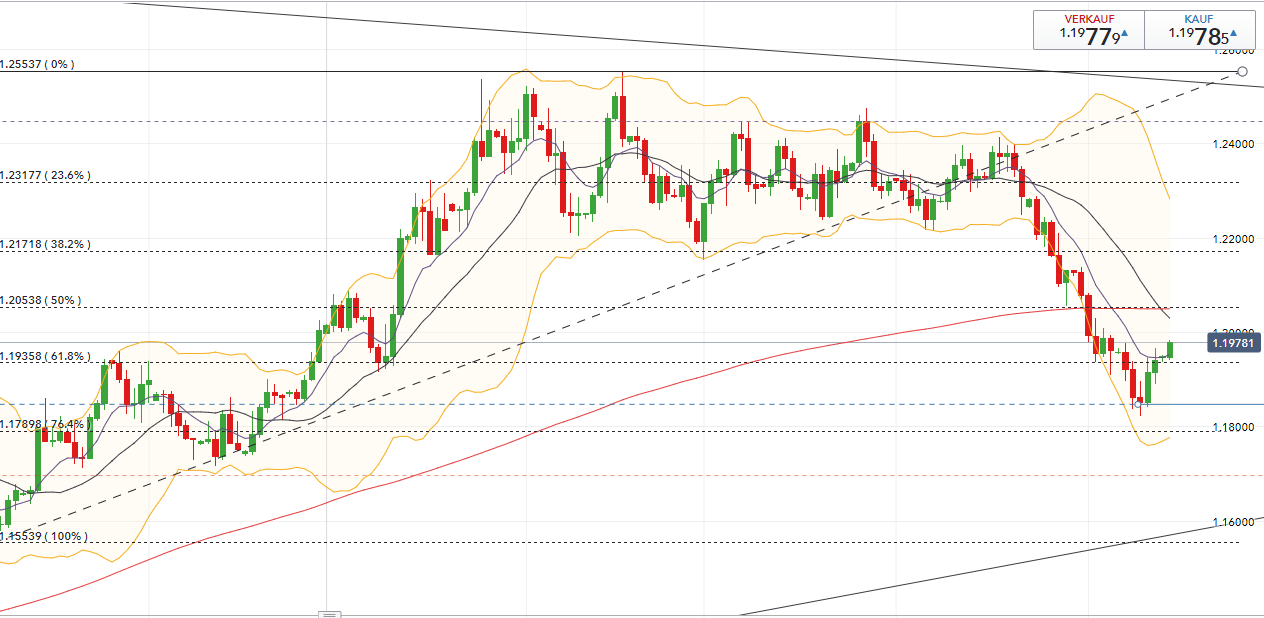Click the current price tag 1.19781
1264x618 pixels.
(x=1235, y=343)
